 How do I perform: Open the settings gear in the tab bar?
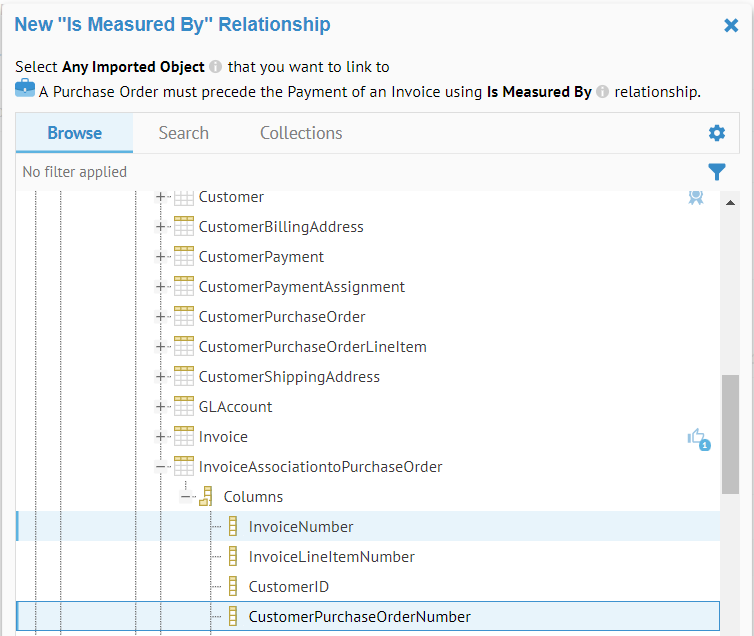point(716,133)
